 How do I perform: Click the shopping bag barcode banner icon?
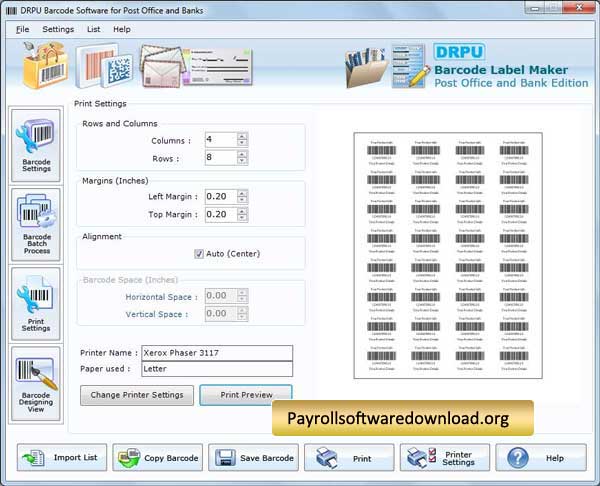45,65
